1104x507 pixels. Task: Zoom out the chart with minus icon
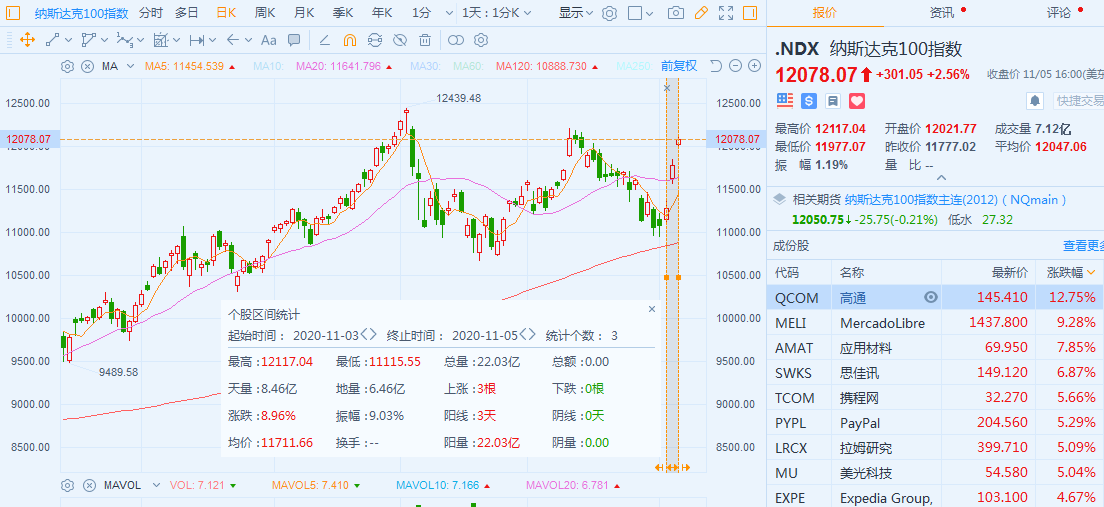pyautogui.click(x=736, y=66)
